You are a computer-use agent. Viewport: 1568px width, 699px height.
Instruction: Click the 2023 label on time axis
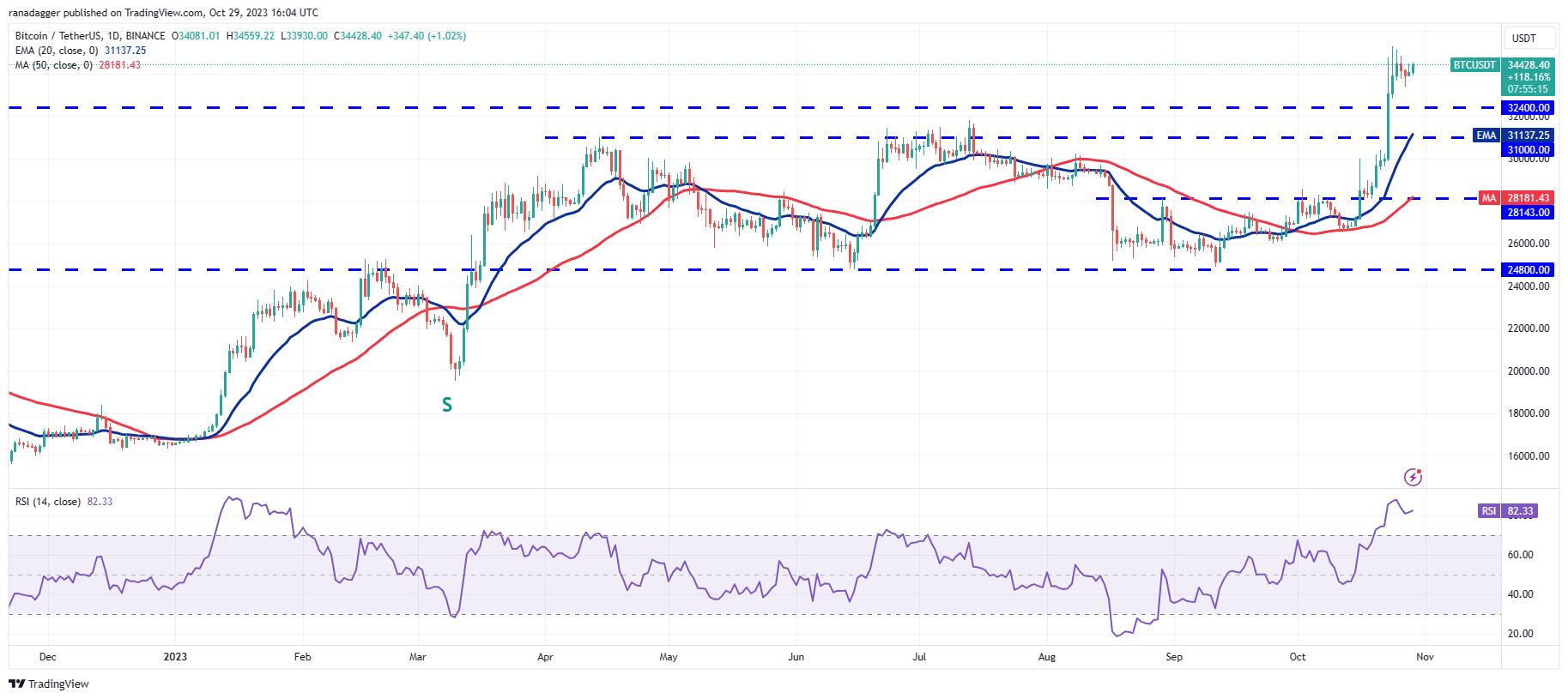[175, 657]
